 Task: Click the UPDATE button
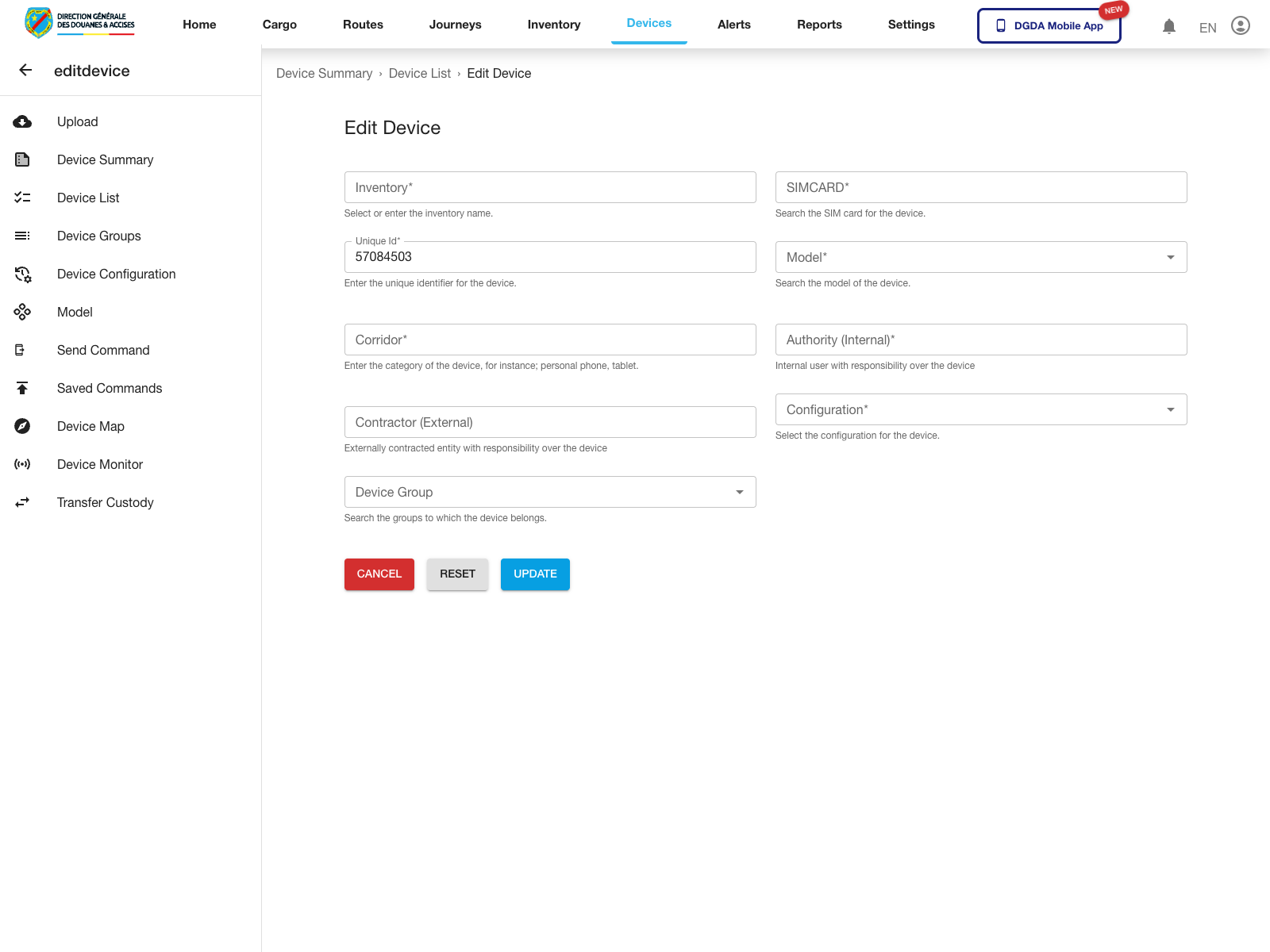[x=534, y=574]
